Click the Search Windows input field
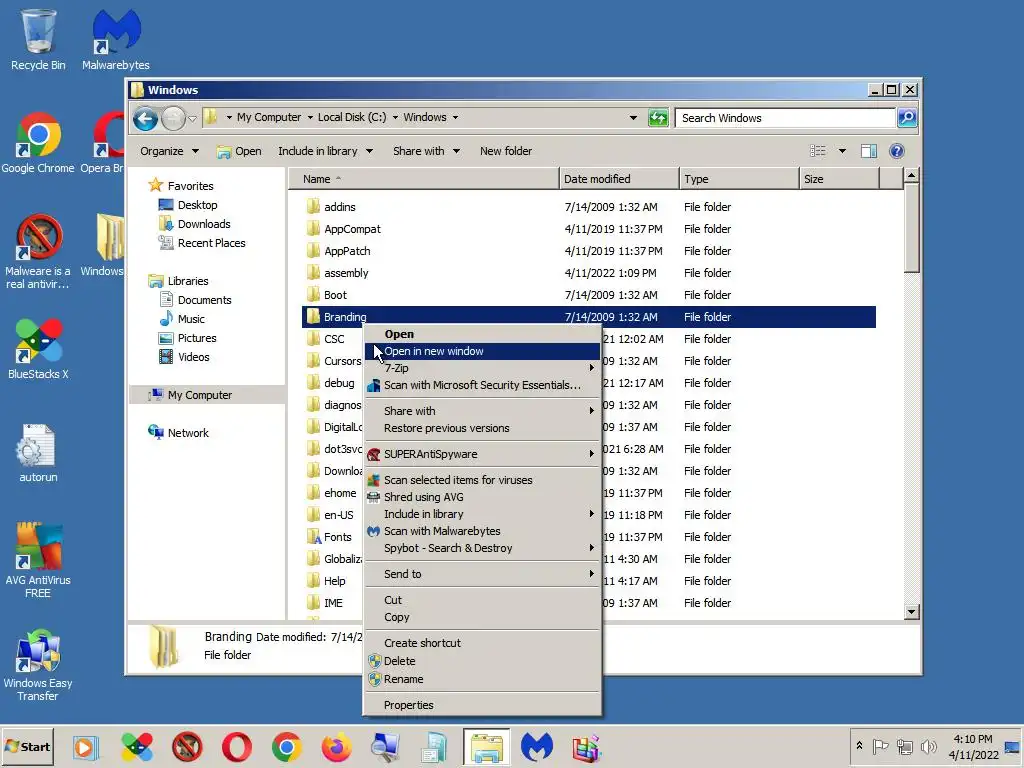 (786, 118)
